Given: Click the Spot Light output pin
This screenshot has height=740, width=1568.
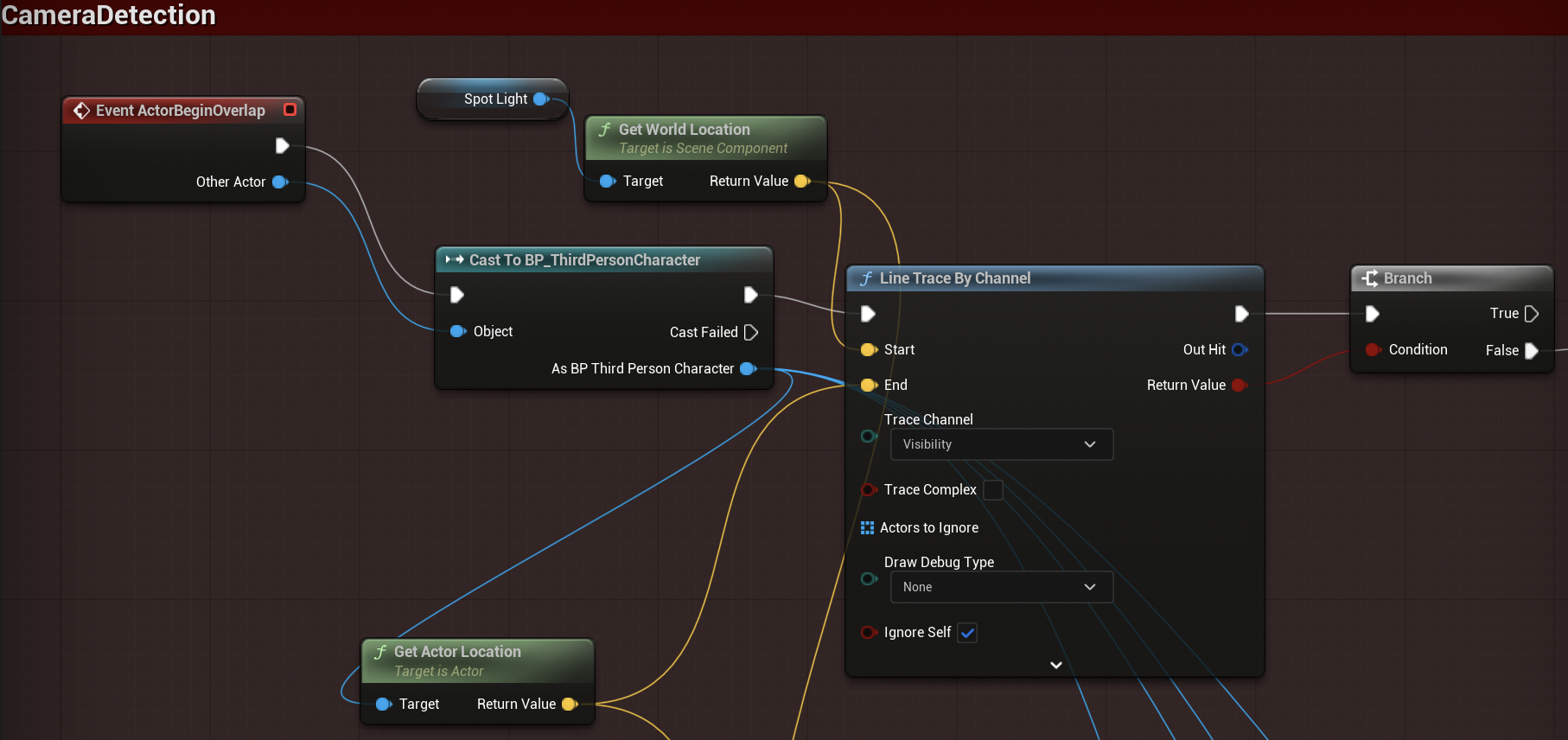Looking at the screenshot, I should [541, 99].
